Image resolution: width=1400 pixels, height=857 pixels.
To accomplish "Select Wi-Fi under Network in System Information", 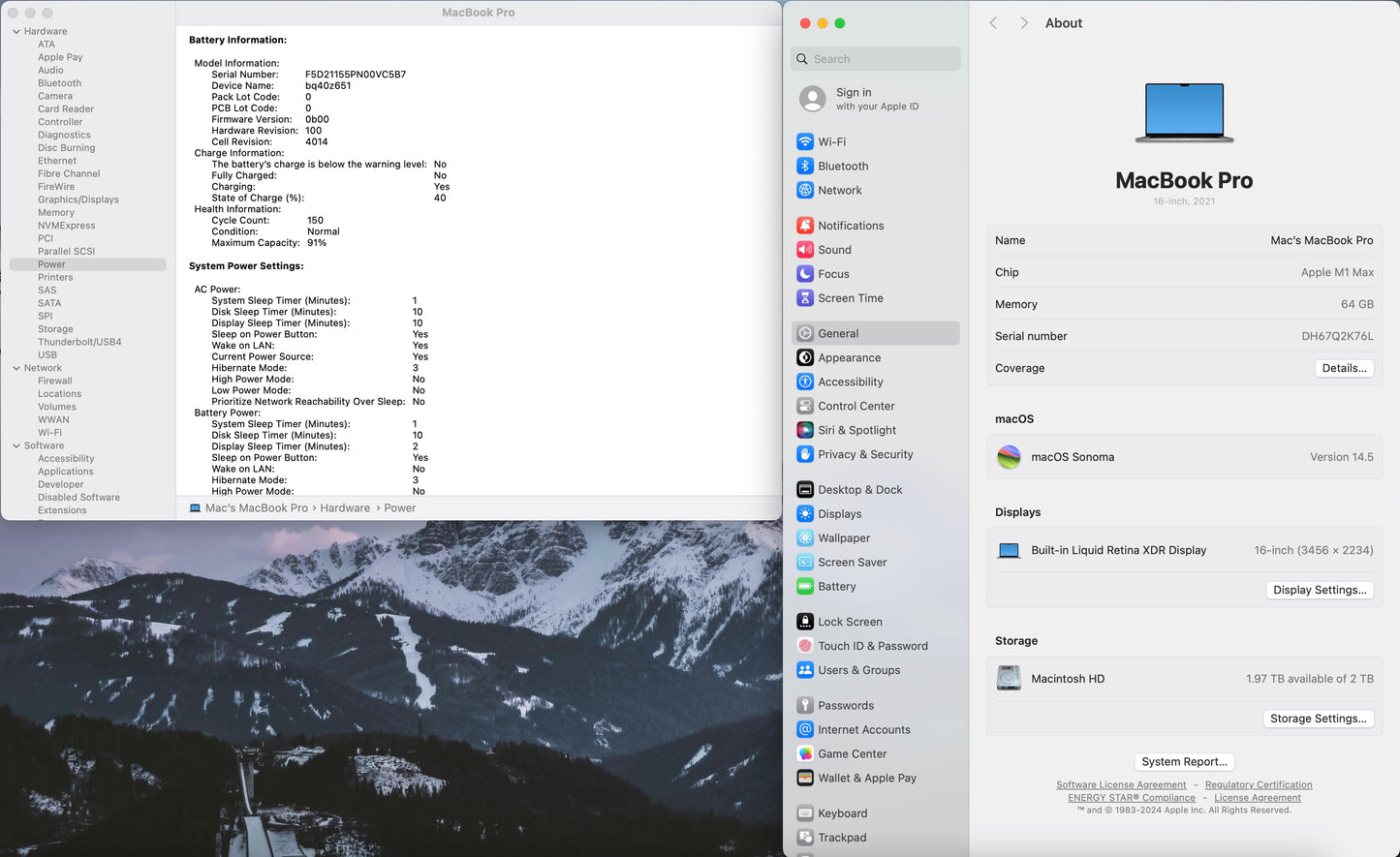I will pos(49,433).
